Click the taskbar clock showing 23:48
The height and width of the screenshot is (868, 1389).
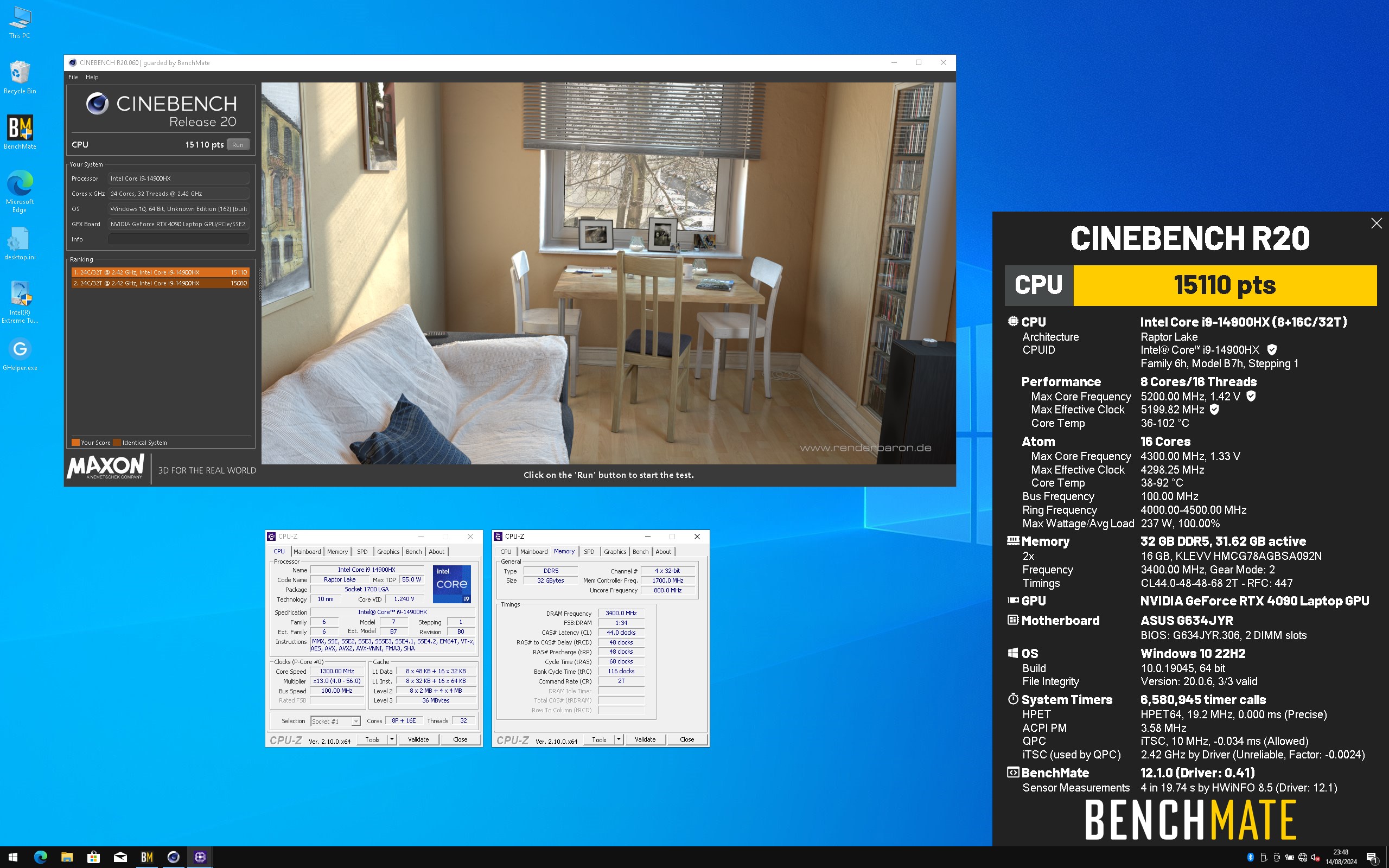click(x=1341, y=857)
